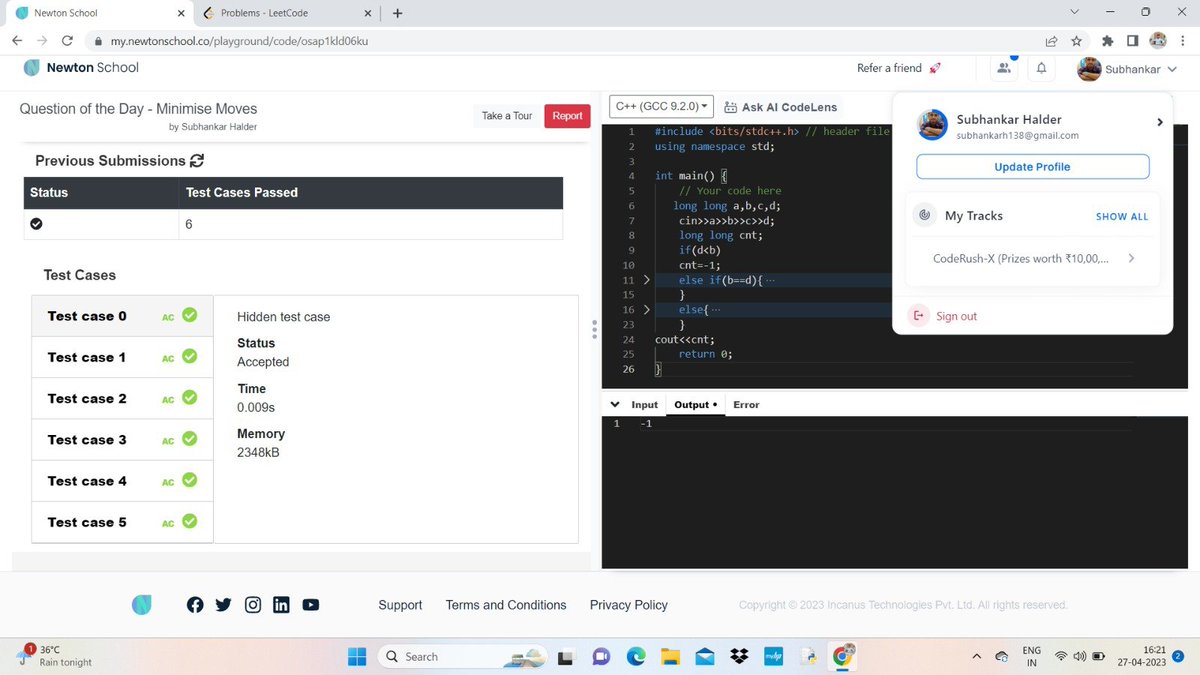
Task: Reload the browser page
Action: [68, 41]
